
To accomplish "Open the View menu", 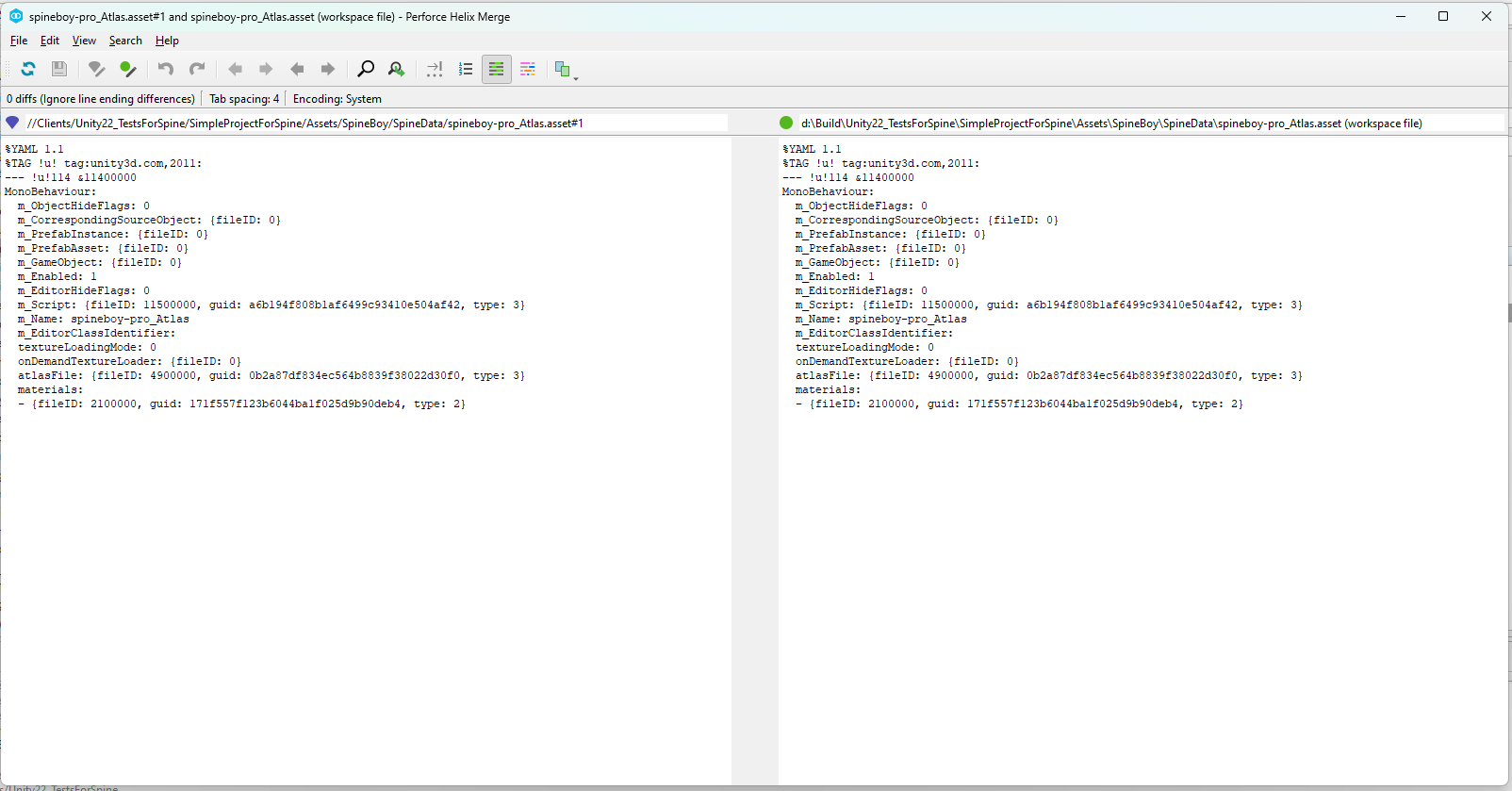I will [84, 41].
